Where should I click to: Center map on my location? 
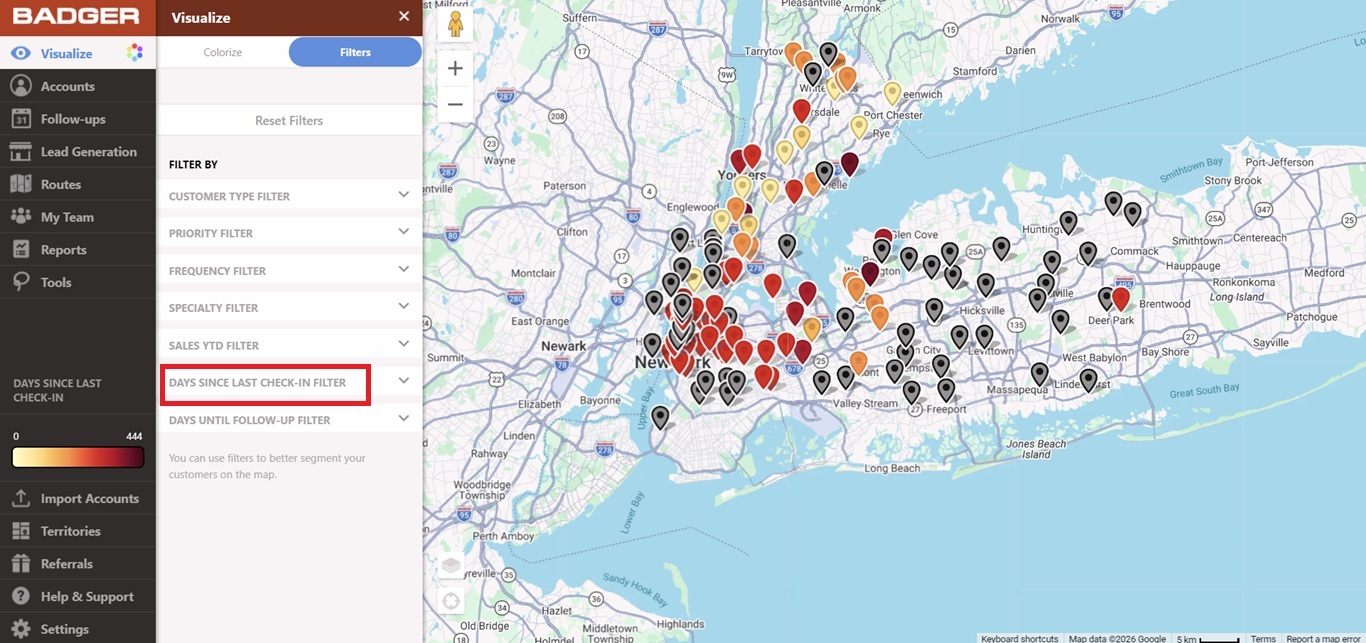[x=451, y=601]
